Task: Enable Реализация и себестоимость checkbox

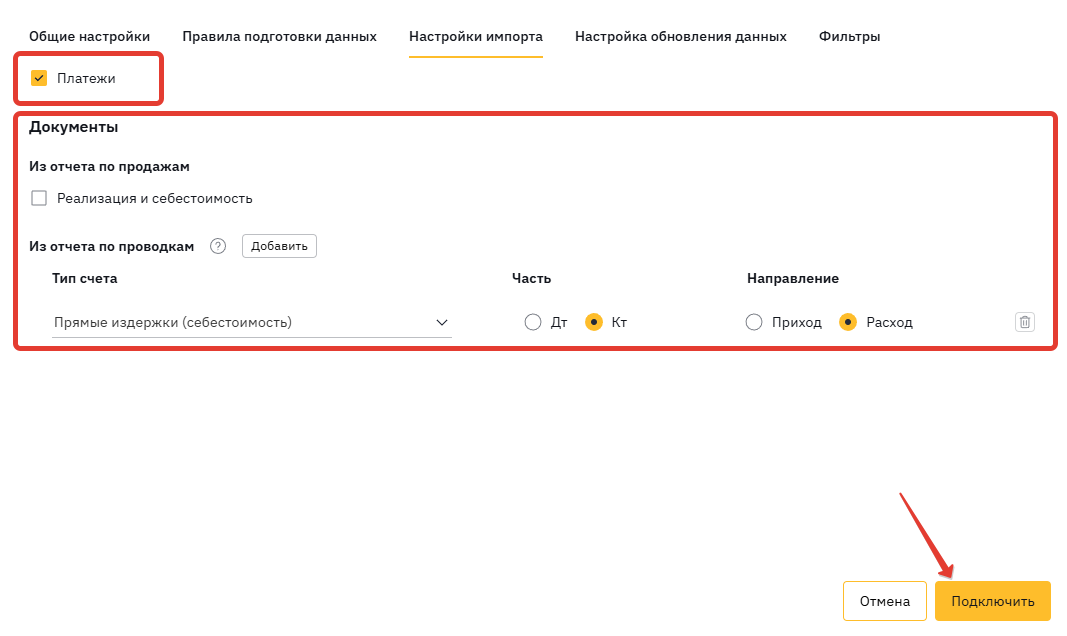Action: (40, 198)
